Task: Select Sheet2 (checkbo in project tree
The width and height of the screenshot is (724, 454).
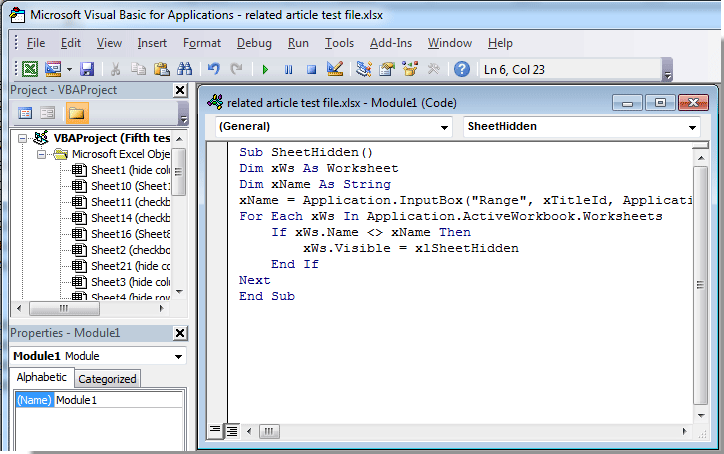Action: point(130,250)
